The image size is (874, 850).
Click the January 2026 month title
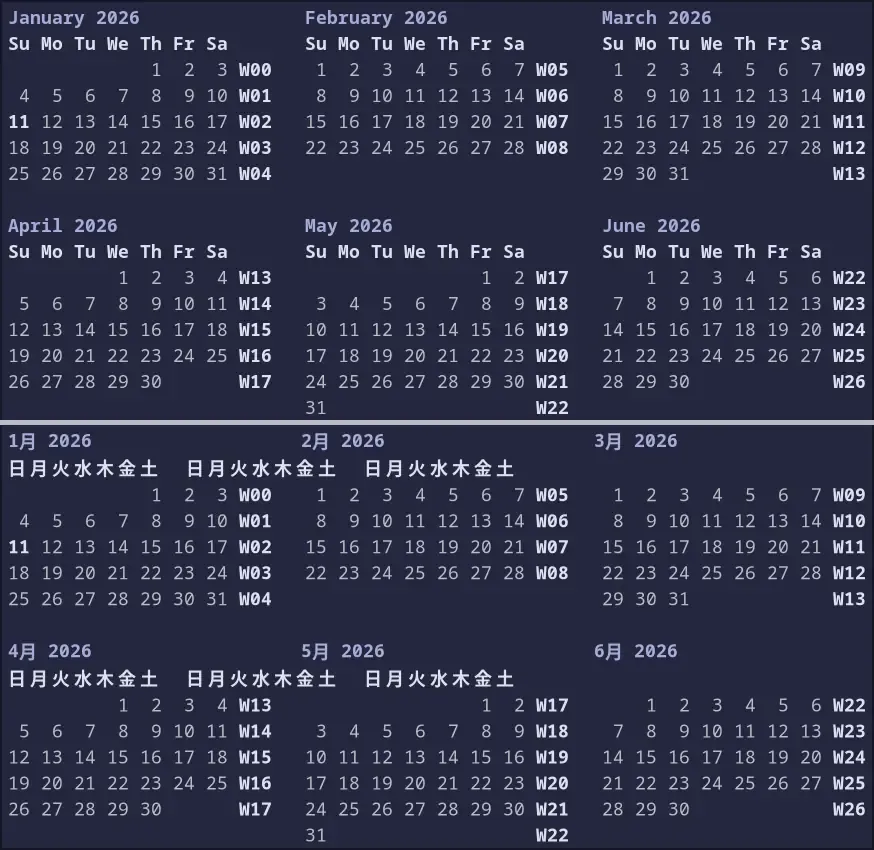(x=74, y=18)
